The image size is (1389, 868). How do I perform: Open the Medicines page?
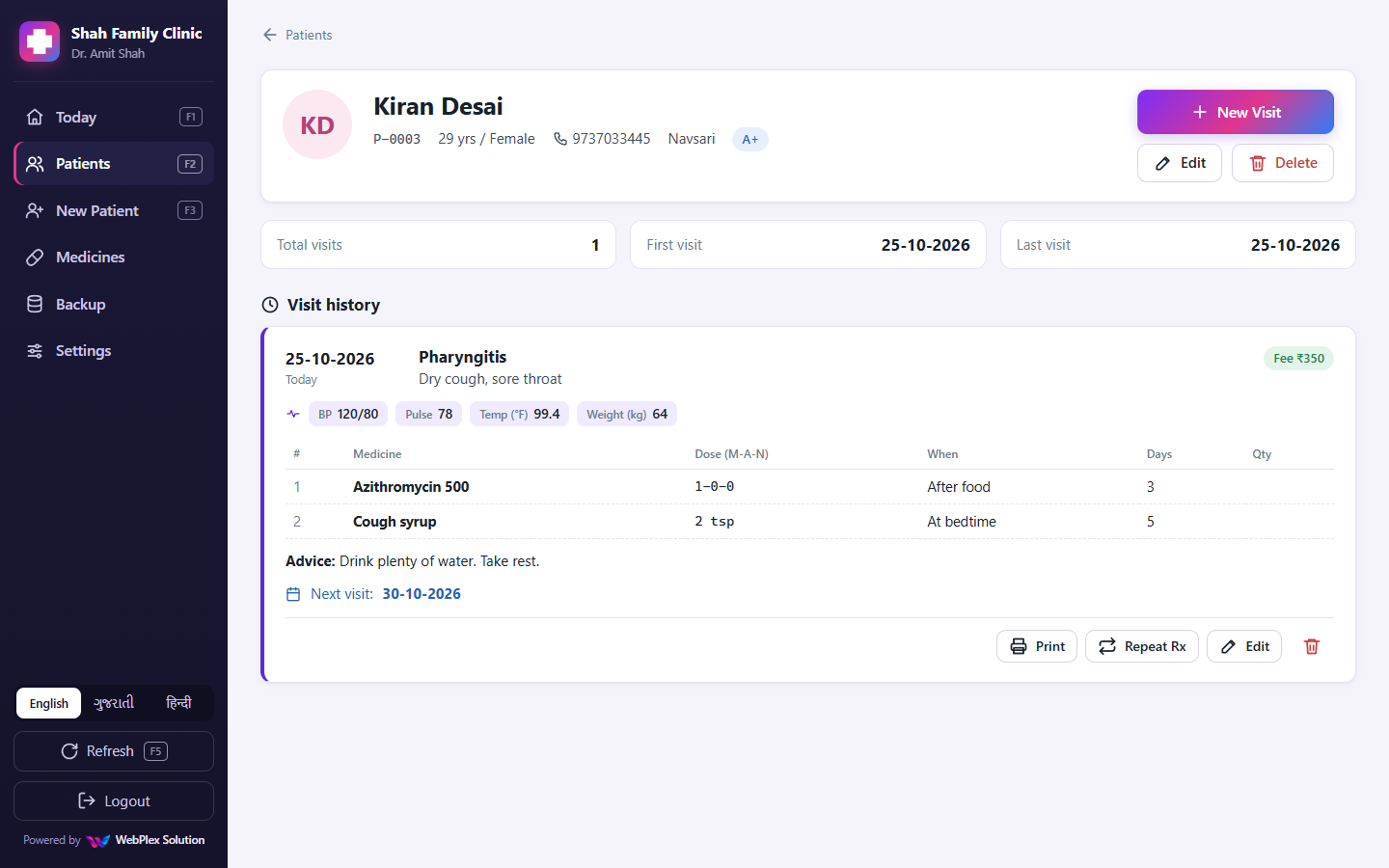114,258
